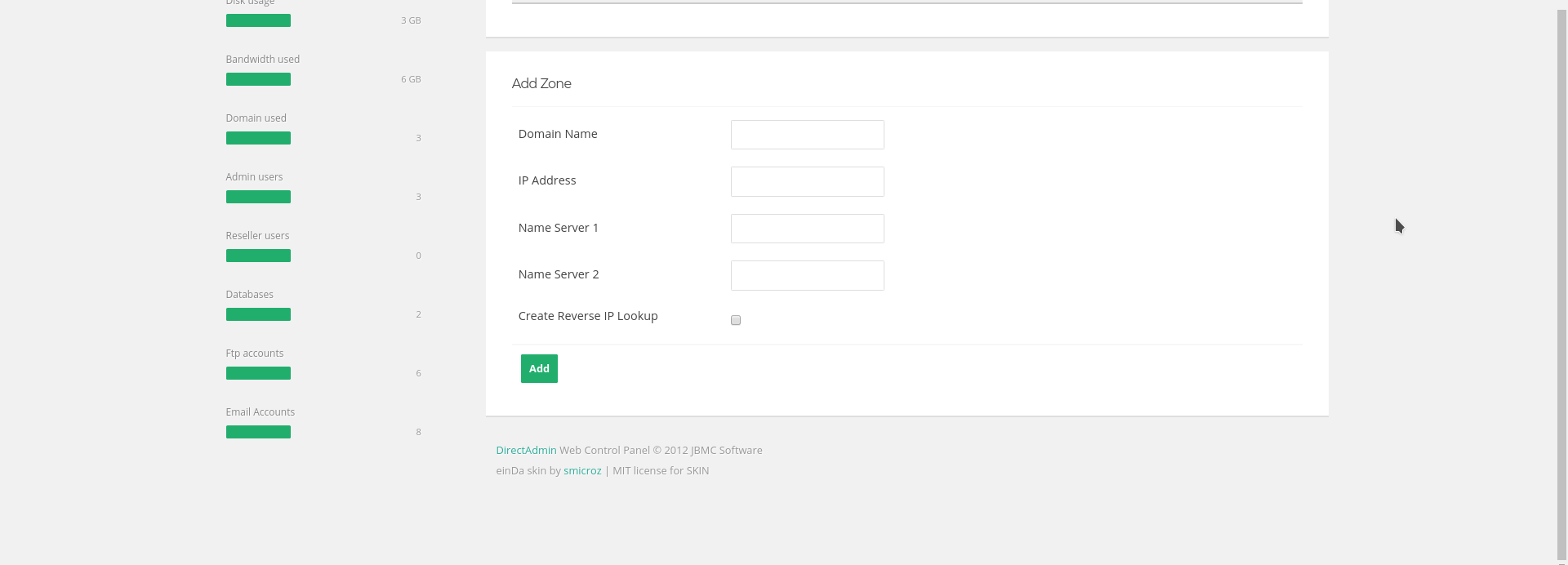Click the Create Reverse IP Lookup label
This screenshot has height=565, width=1568.
tap(588, 316)
